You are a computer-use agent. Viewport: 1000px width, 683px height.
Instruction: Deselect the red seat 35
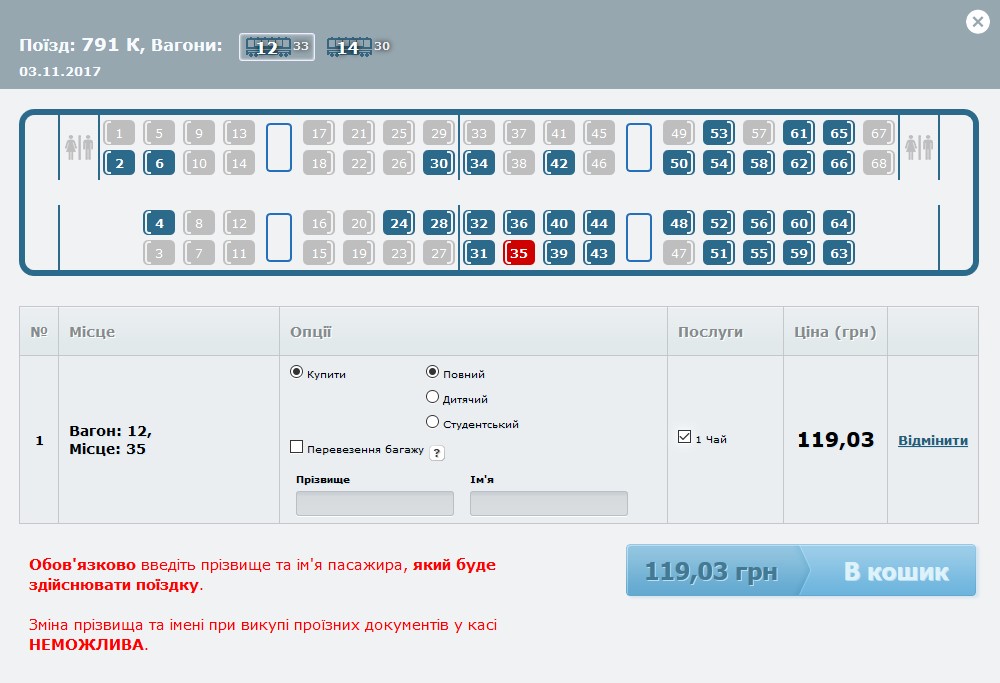click(519, 253)
